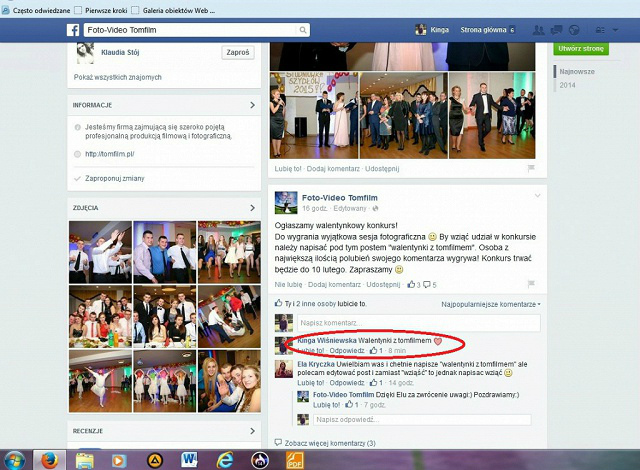Expand the ZDJĘCIA section arrow
640x470 pixels.
252,208
